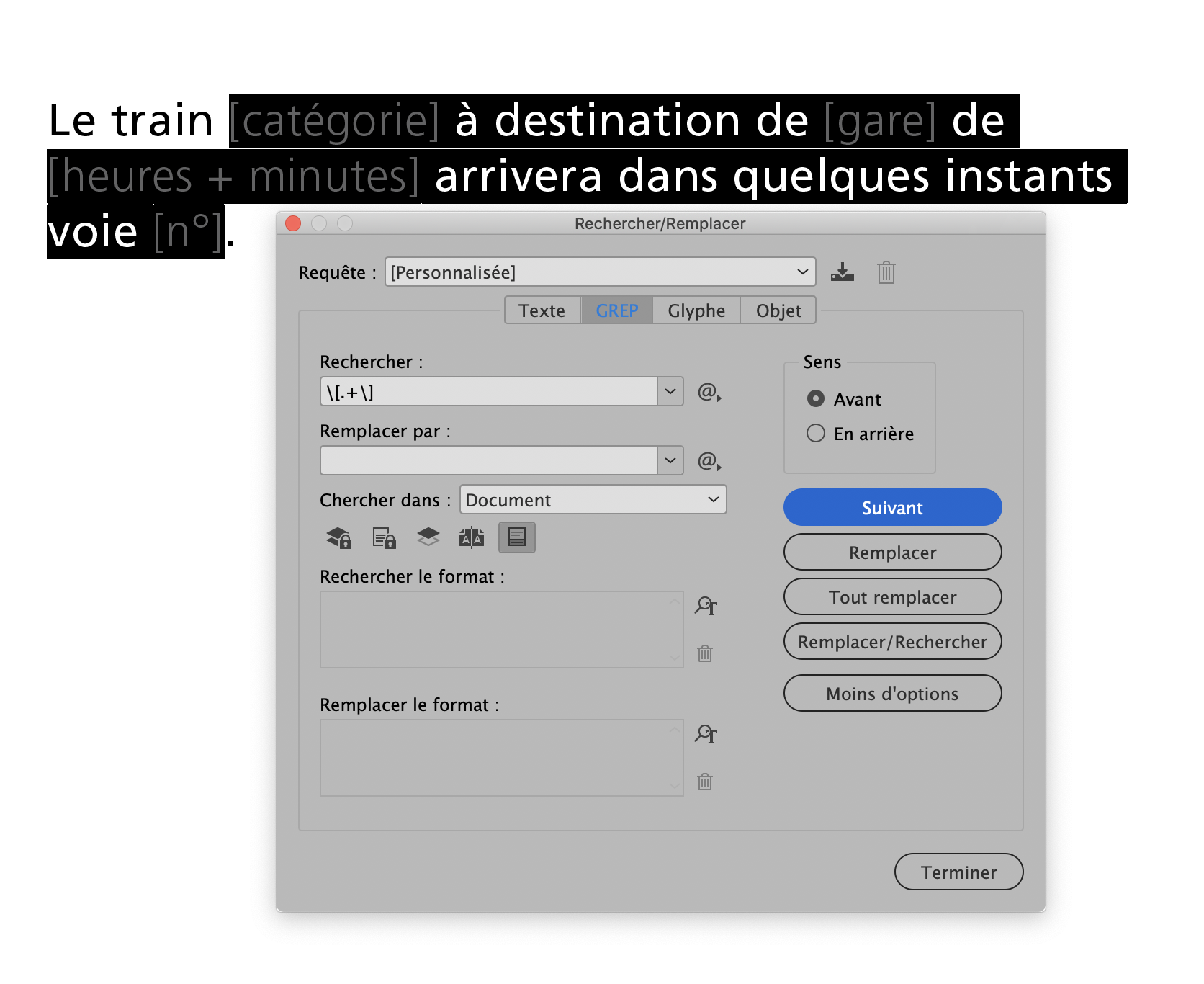The height and width of the screenshot is (984, 1204).
Task: Switch to the Objet tab
Action: coord(778,310)
